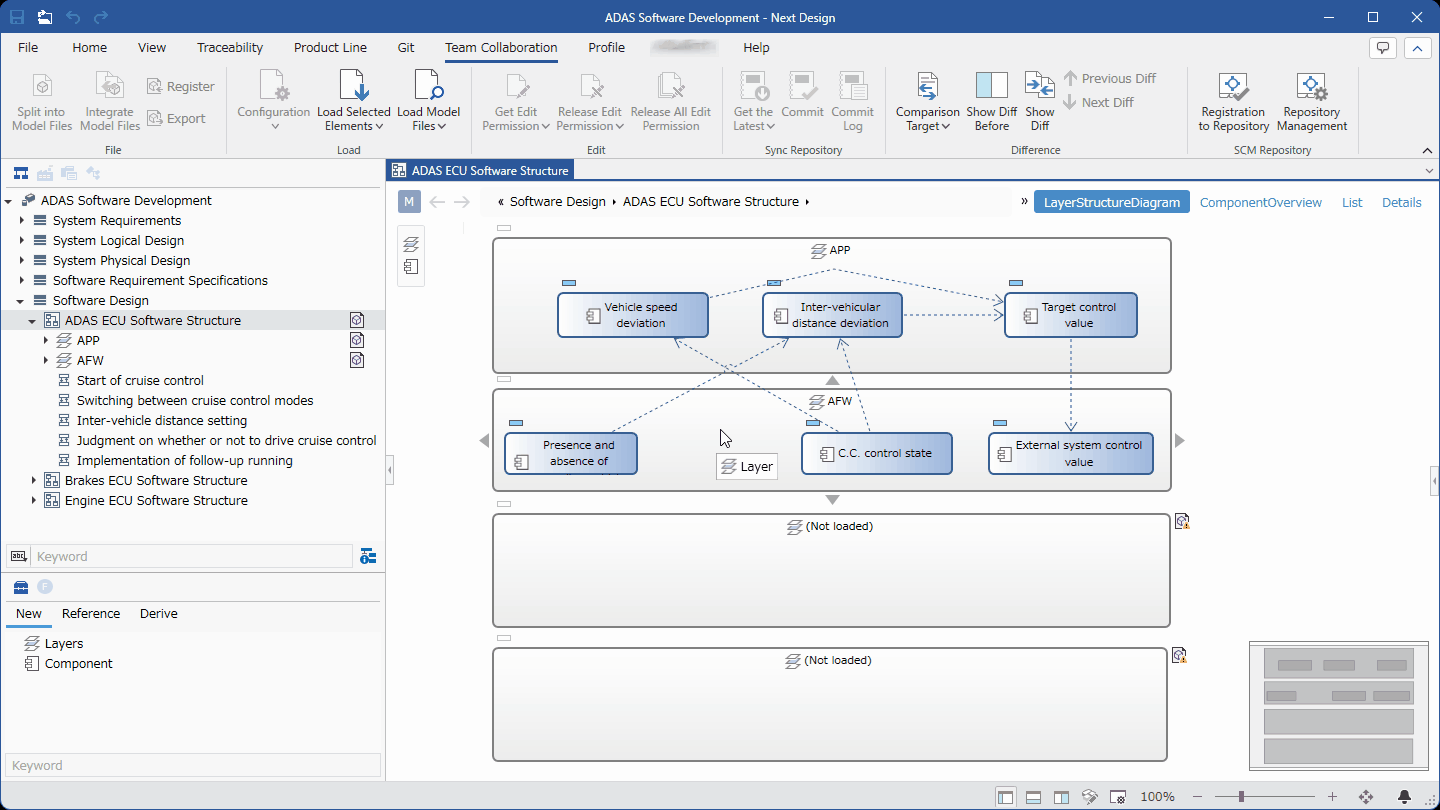Switch to the Home ribbon tab
This screenshot has width=1440, height=810.
coord(90,47)
